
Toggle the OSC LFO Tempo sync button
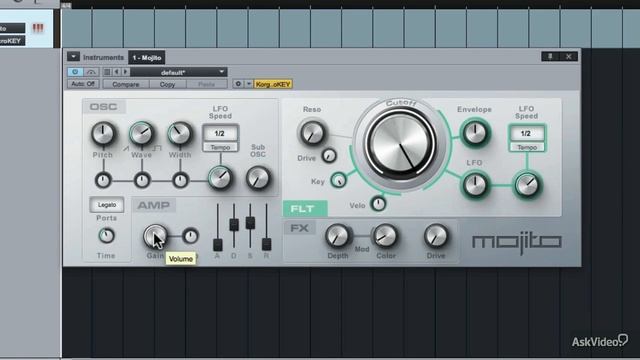220,147
